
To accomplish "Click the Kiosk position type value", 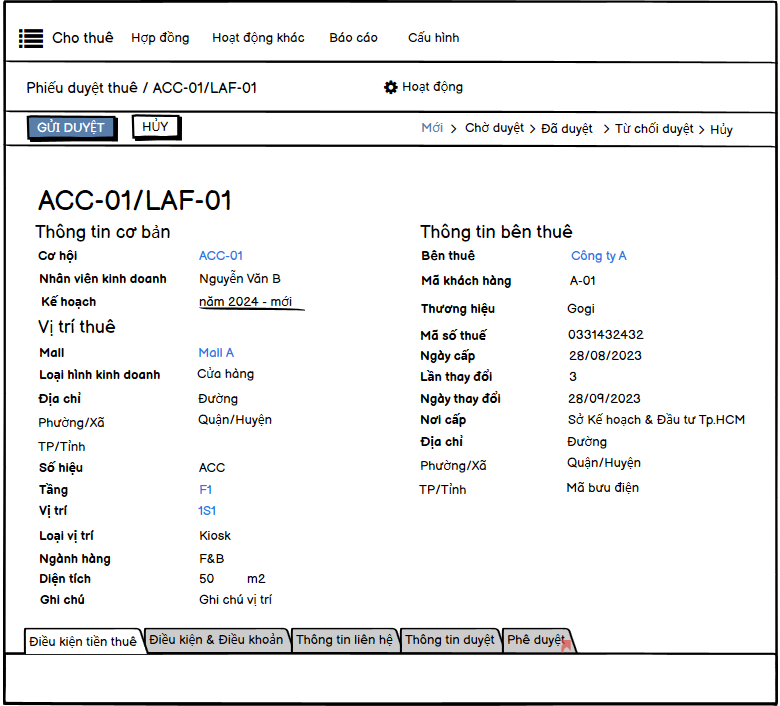I will tap(215, 536).
